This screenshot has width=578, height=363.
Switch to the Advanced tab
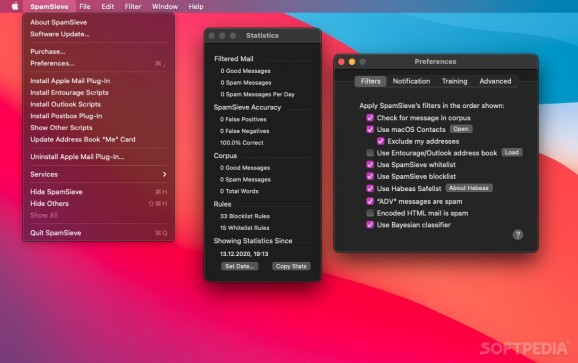(x=495, y=81)
